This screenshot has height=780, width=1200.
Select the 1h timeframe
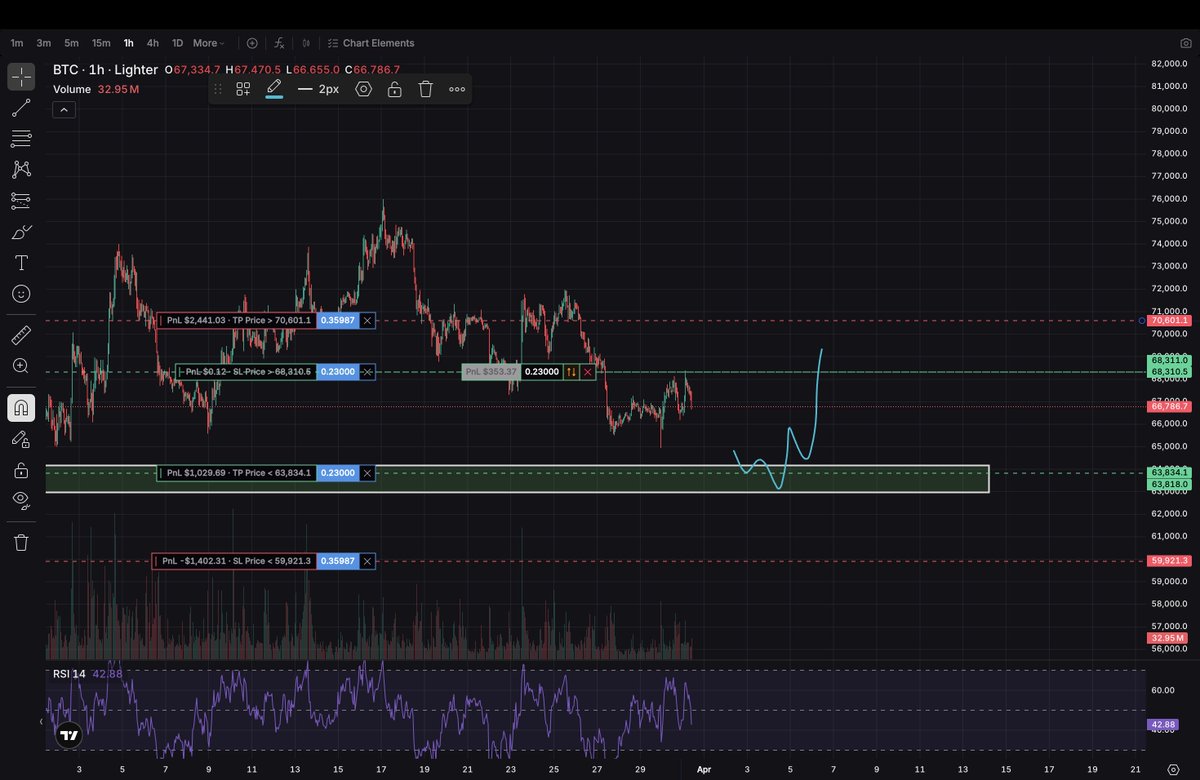(128, 43)
